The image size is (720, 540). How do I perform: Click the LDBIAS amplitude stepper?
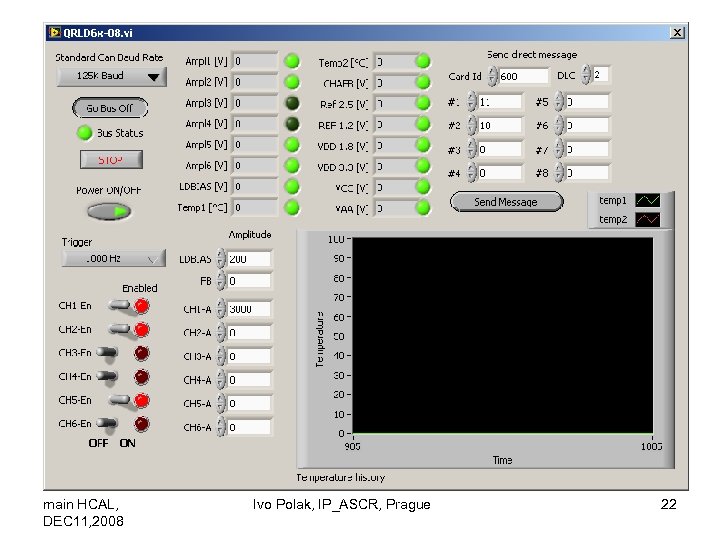[221, 259]
